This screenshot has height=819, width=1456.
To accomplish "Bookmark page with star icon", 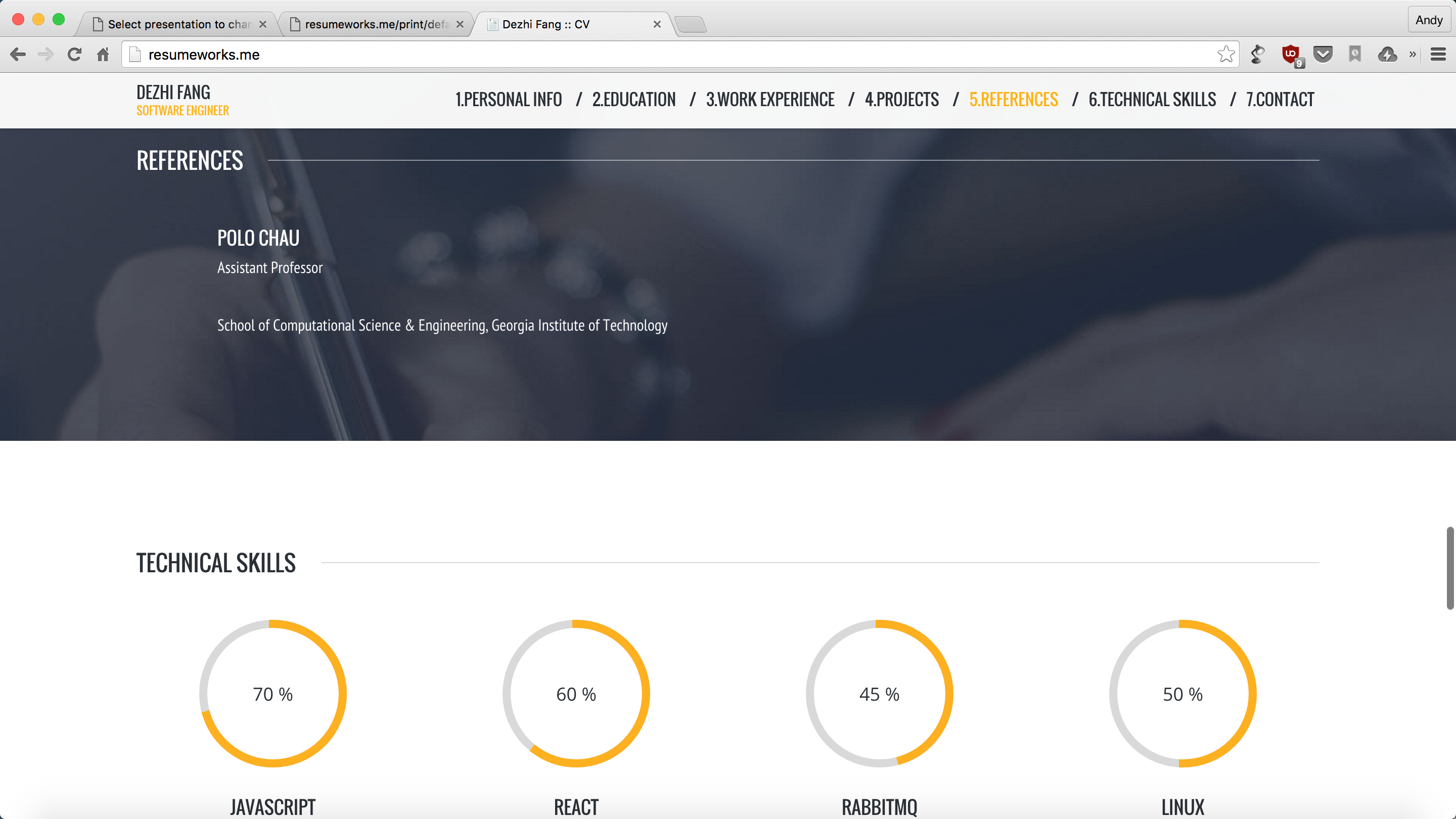I will [x=1225, y=54].
